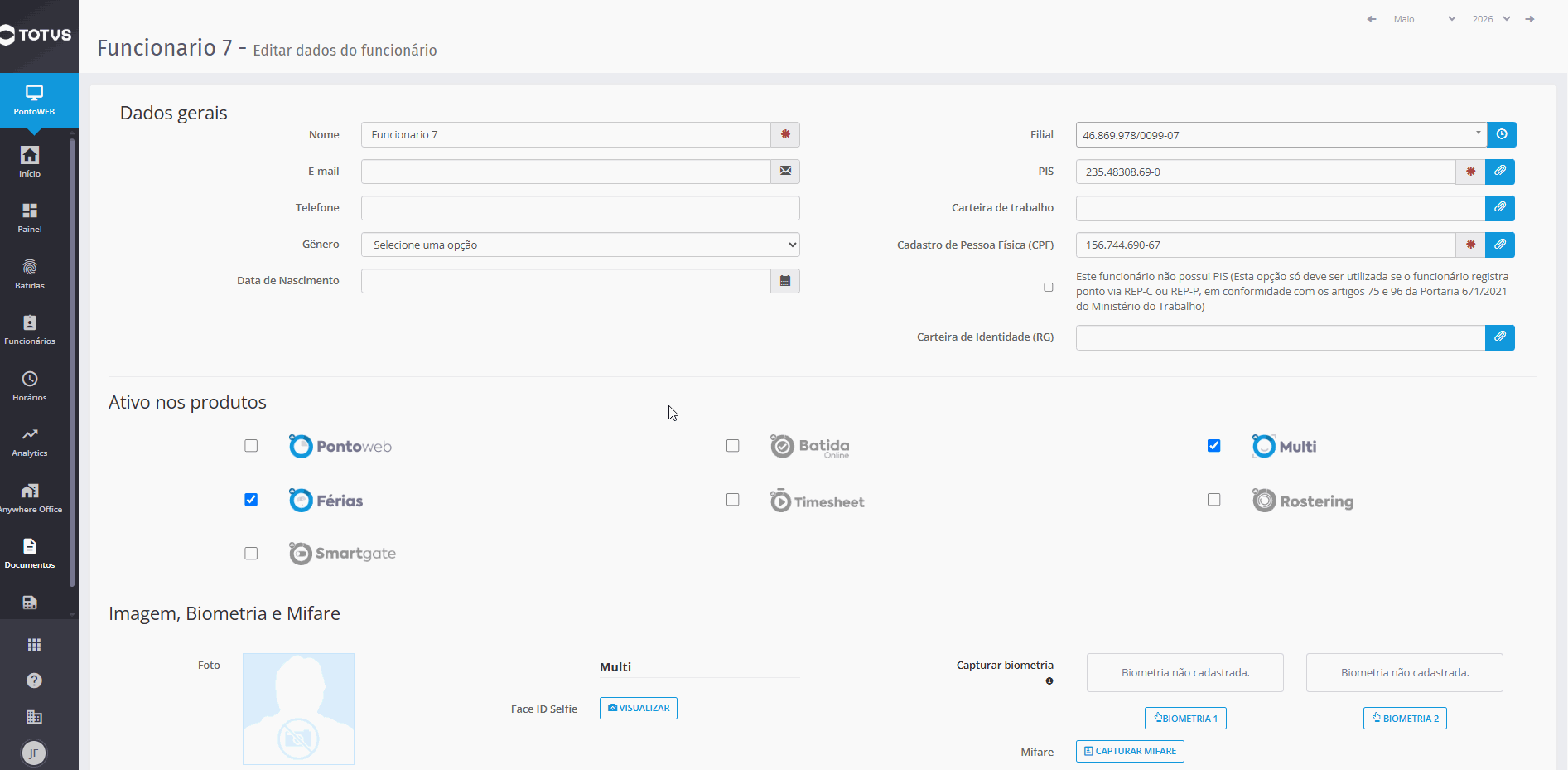
Task: Click the PIS attachment paperclip button
Action: point(1500,172)
